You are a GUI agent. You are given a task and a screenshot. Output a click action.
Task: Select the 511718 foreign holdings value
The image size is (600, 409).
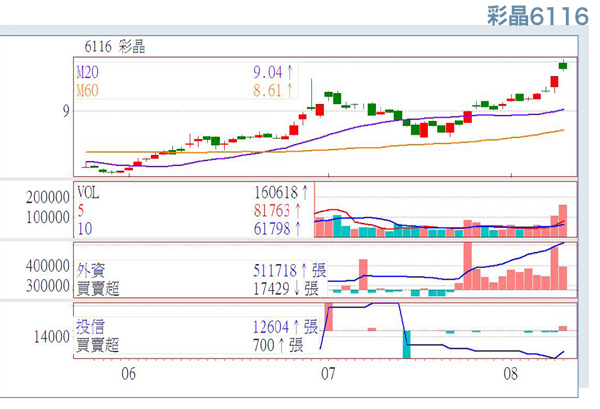point(277,269)
